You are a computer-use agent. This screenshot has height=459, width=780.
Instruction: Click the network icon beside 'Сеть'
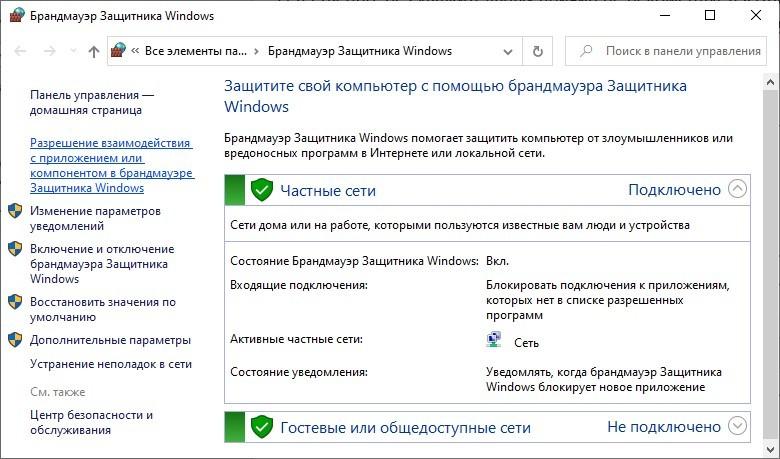coord(493,340)
